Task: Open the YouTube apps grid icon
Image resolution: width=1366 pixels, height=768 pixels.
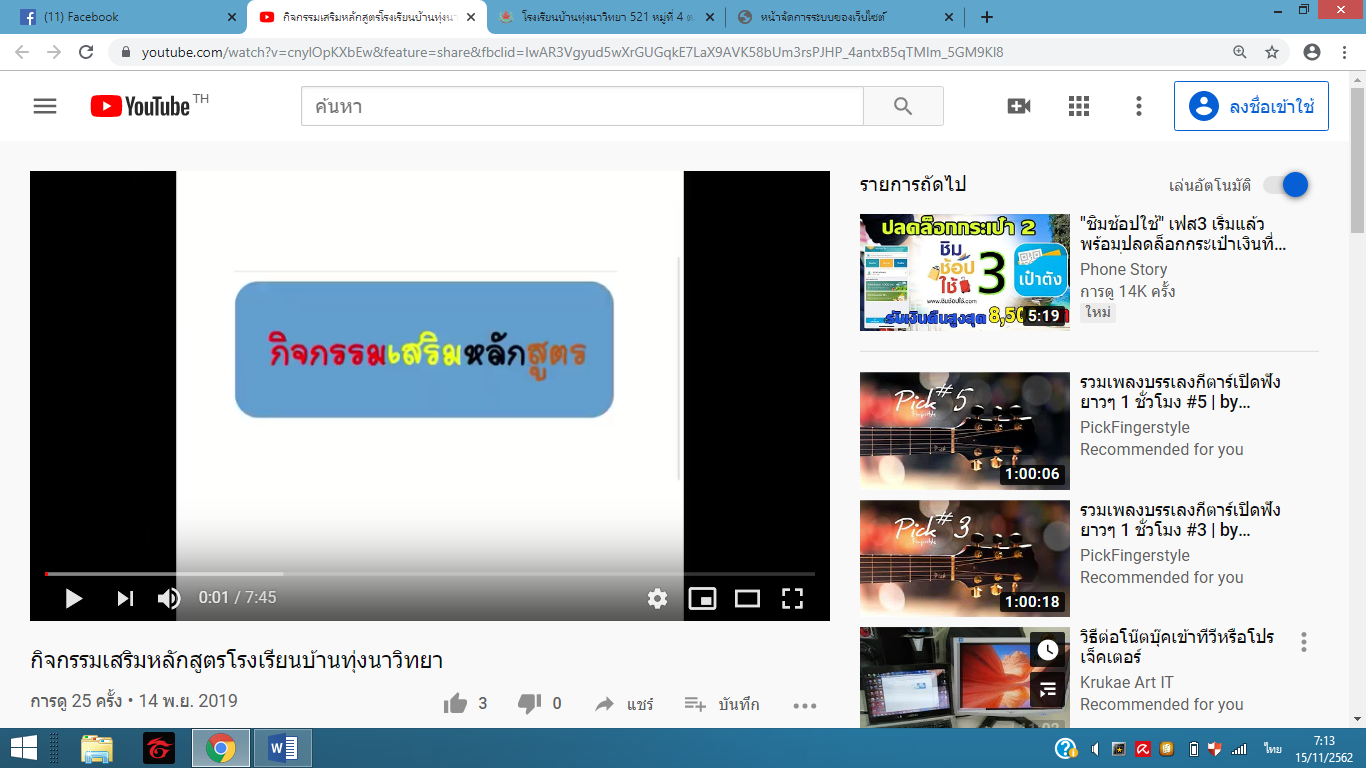Action: (1078, 106)
